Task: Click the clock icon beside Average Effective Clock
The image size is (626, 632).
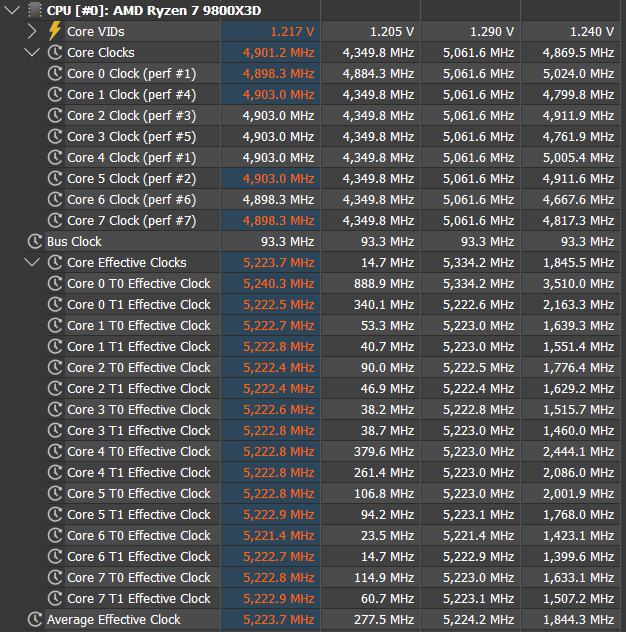Action: click(x=35, y=620)
